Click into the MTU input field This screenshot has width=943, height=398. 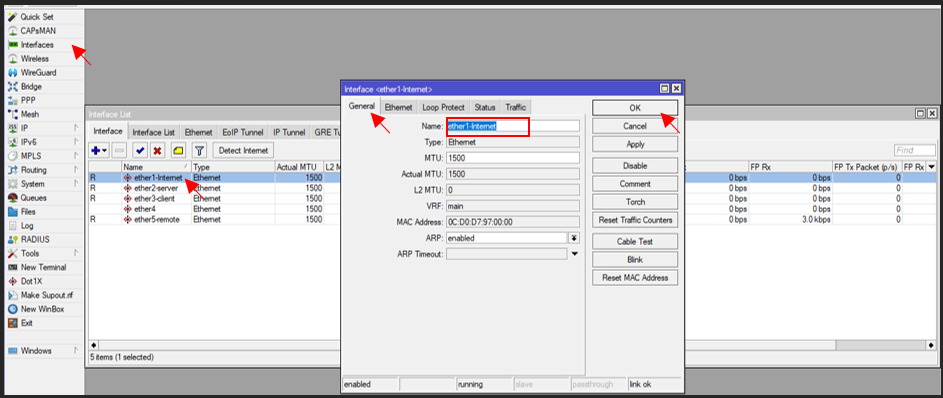tap(513, 158)
